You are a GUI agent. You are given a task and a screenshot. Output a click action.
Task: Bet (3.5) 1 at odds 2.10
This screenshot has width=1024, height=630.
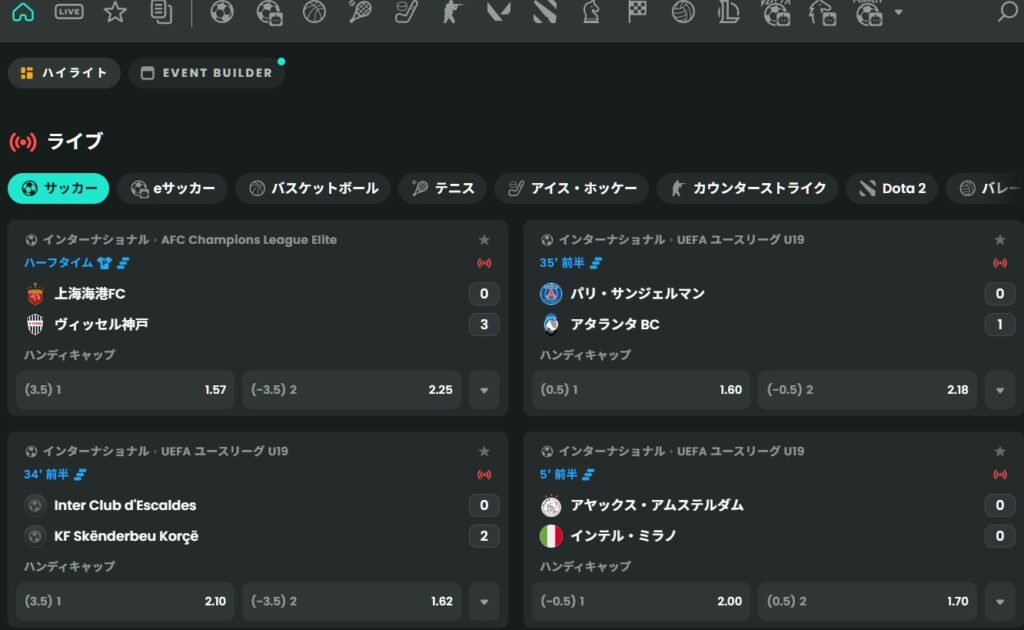pyautogui.click(x=125, y=601)
